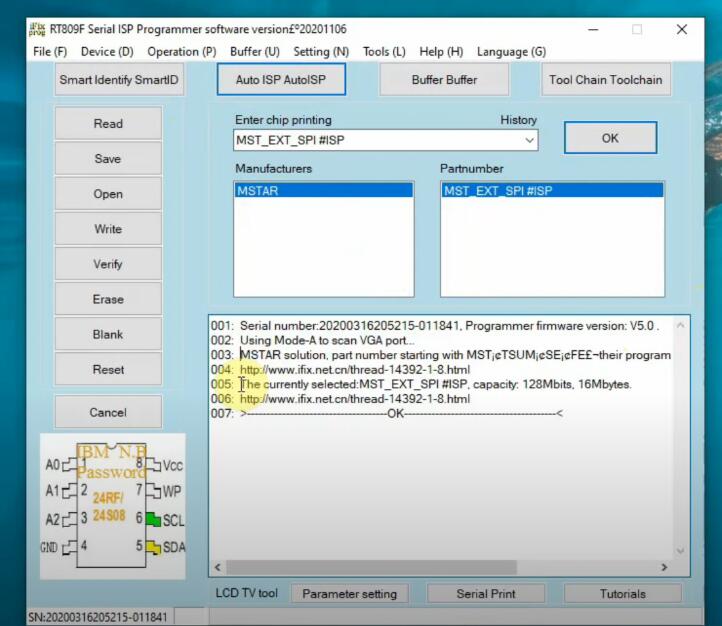Confirm chip selection with OK button
This screenshot has height=626, width=722.
610,138
